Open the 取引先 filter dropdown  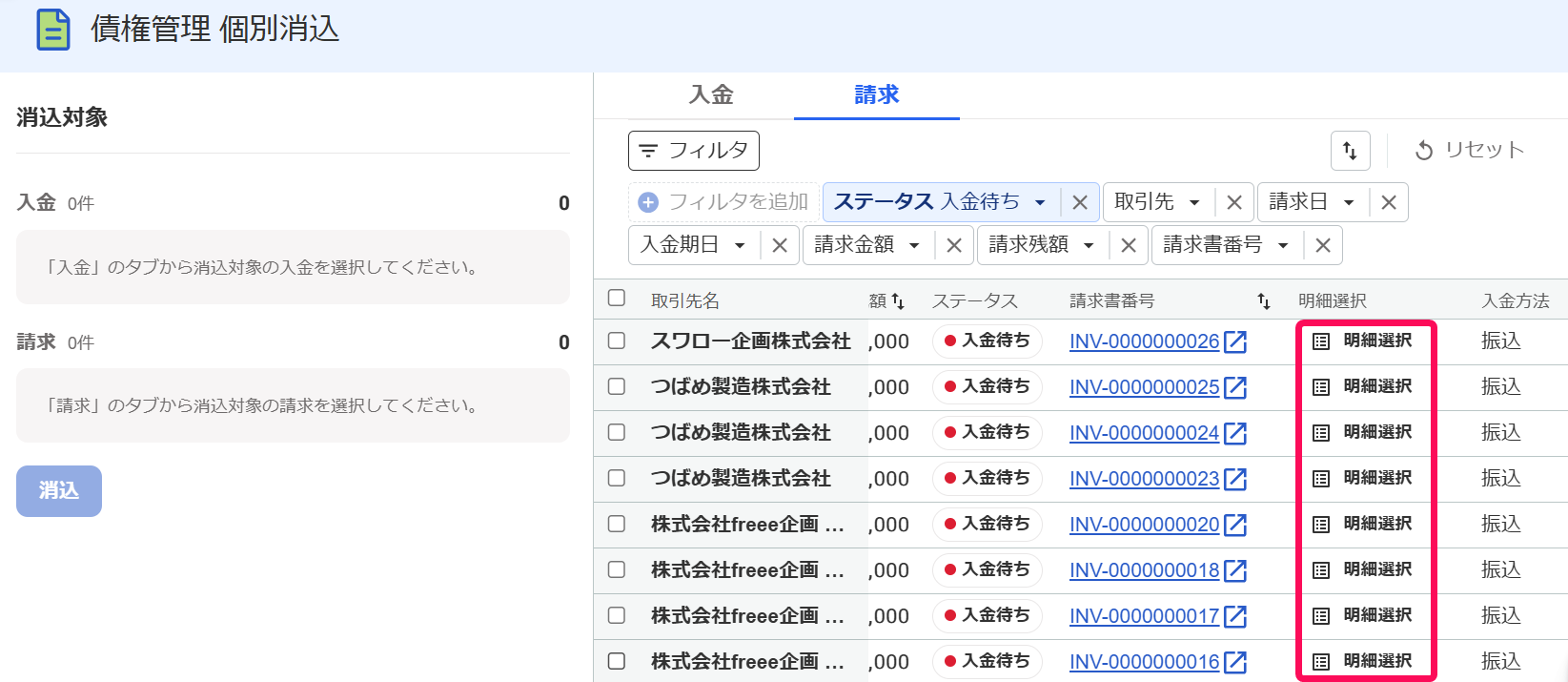pos(1157,202)
